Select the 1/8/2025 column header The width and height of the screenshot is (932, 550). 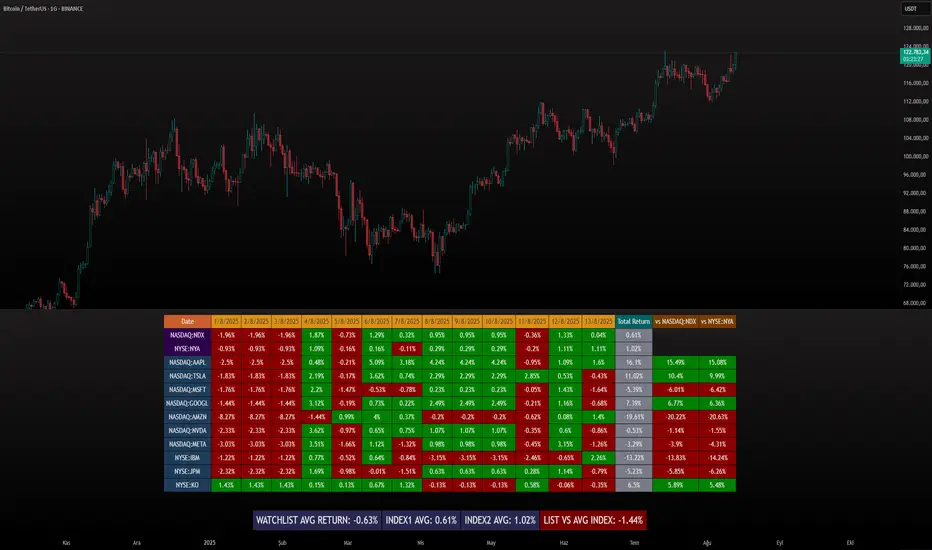click(226, 322)
